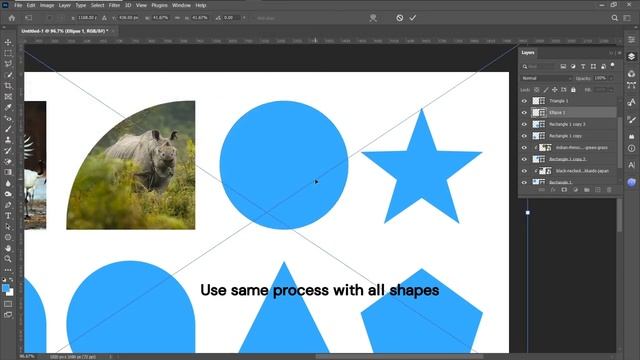
Task: Open the Image menu
Action: [47, 5]
